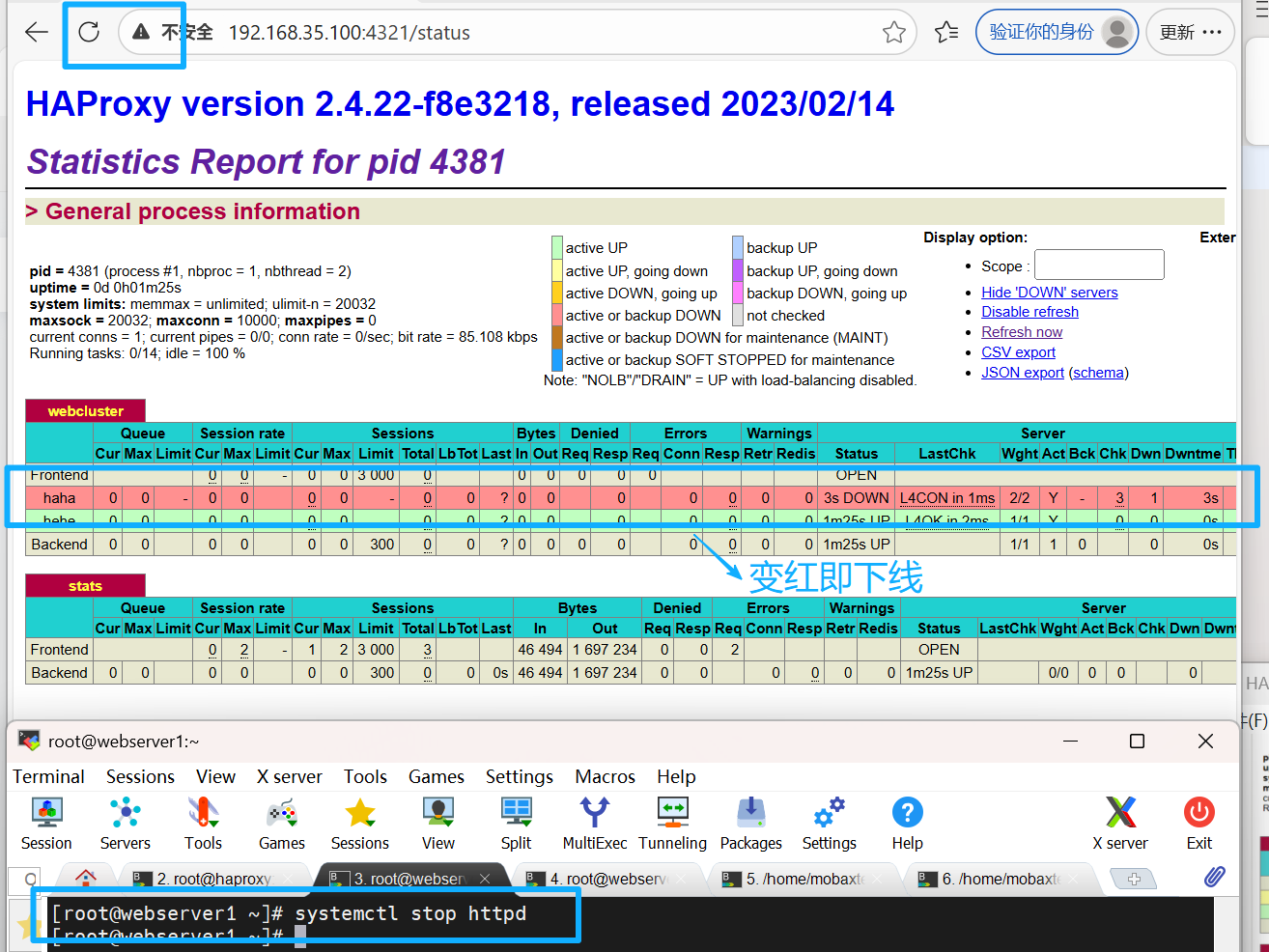
Task: Click the verify your identity profile button
Action: (x=1057, y=32)
